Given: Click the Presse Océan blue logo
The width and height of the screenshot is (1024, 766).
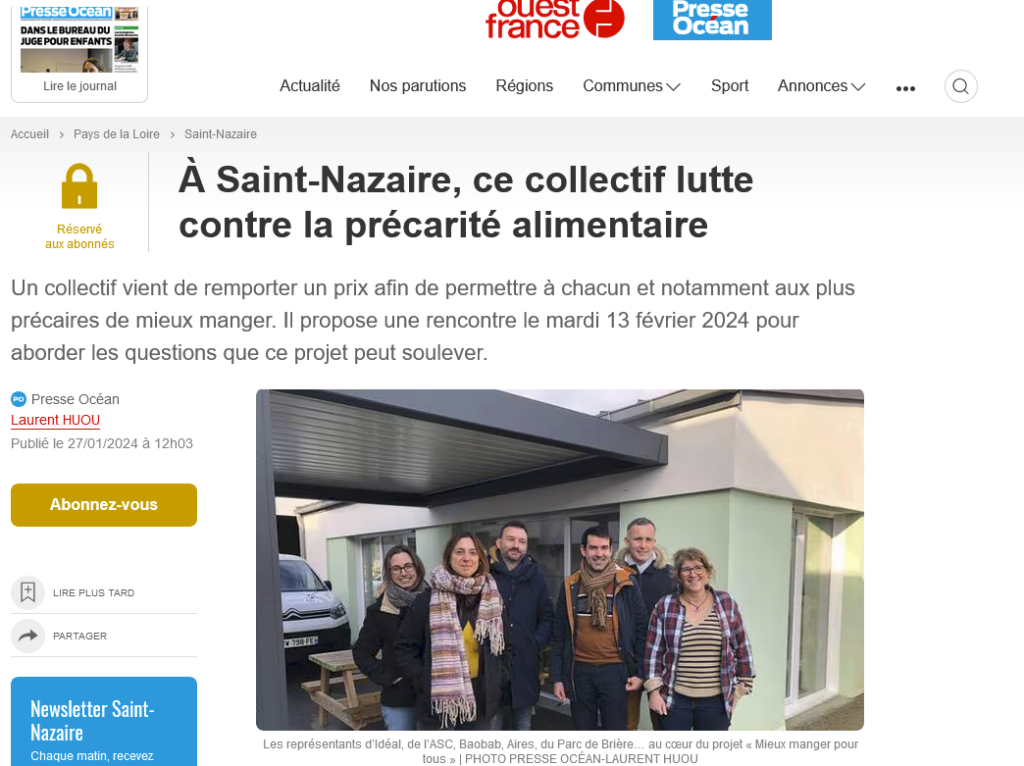Looking at the screenshot, I should 712,20.
